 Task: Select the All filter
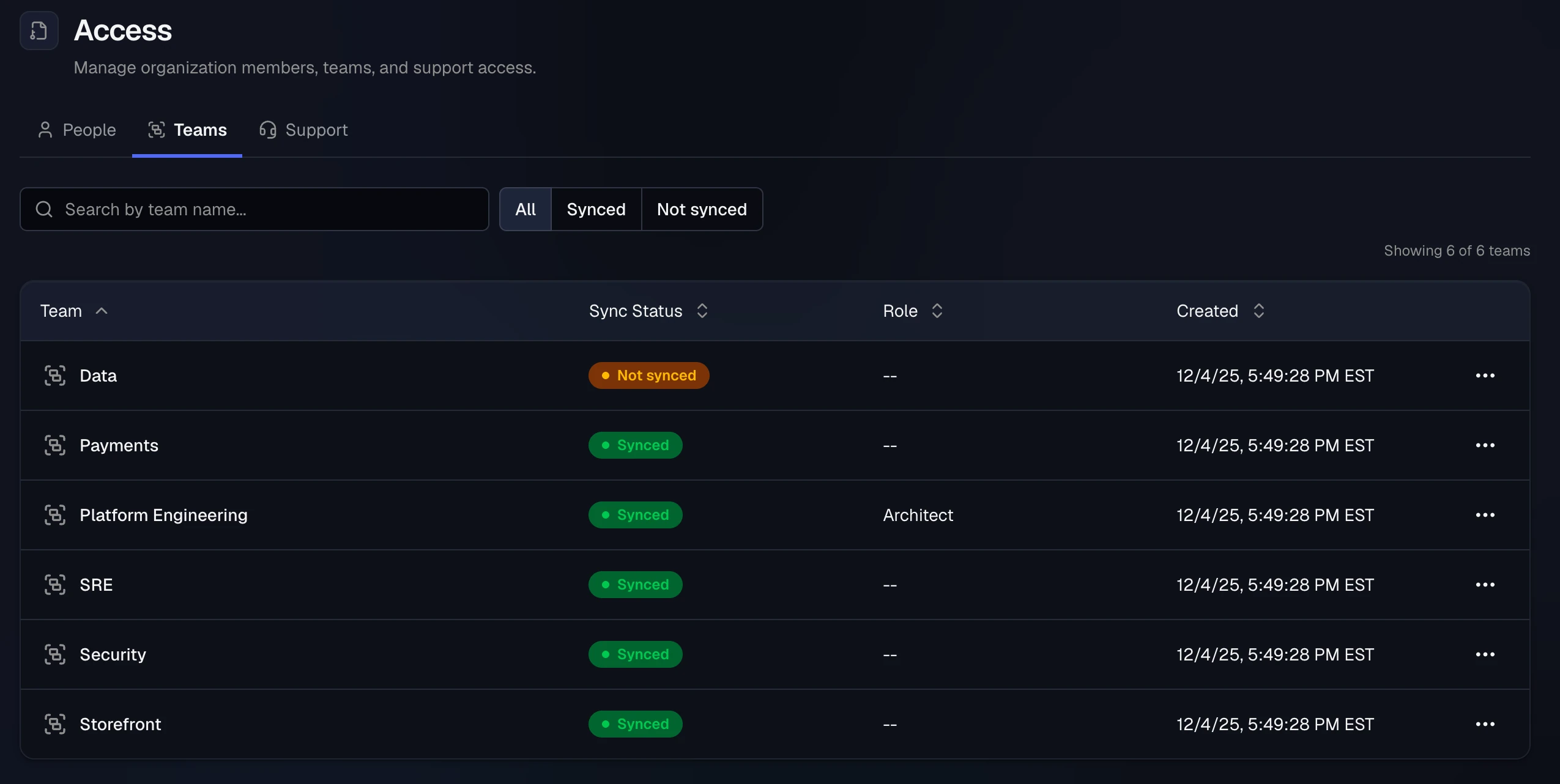click(526, 209)
